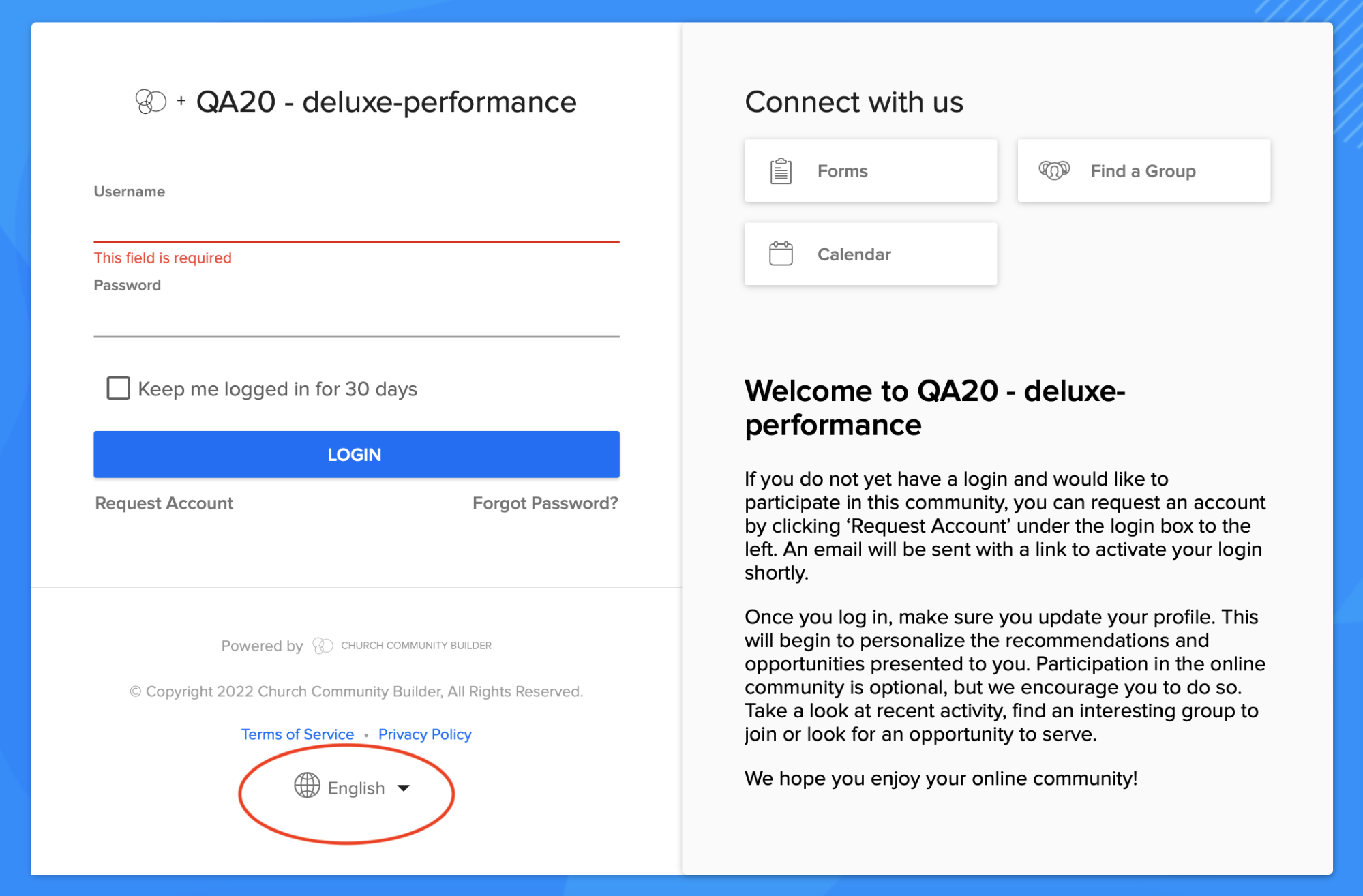Screen dimensions: 1363x896
Task: Click the chevron arrow beside English
Action: [405, 788]
